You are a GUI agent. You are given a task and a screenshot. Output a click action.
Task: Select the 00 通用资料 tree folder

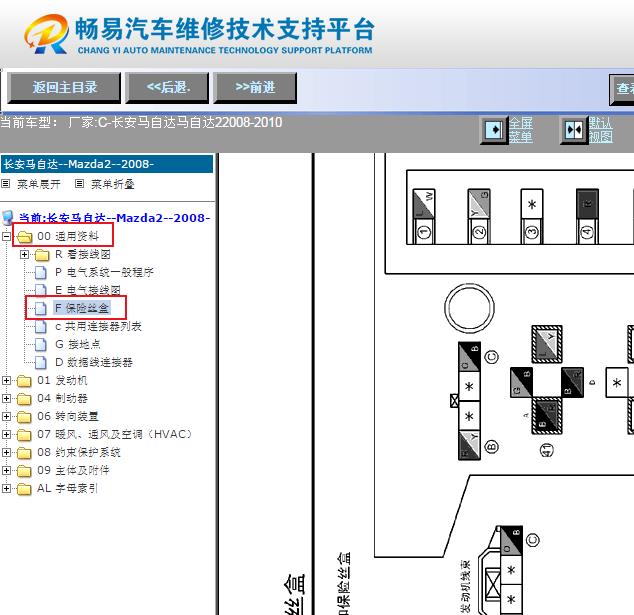(68, 236)
